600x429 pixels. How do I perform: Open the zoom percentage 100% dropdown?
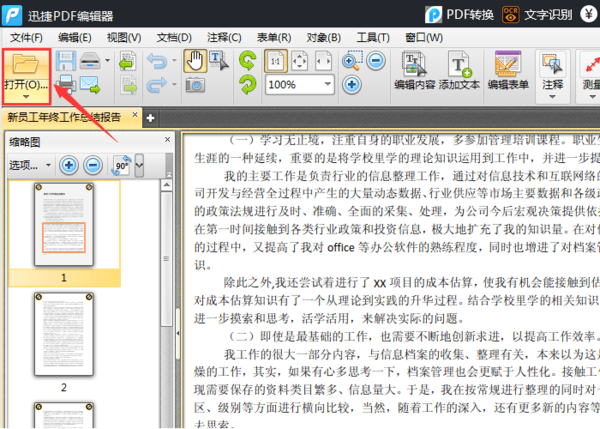(x=332, y=85)
